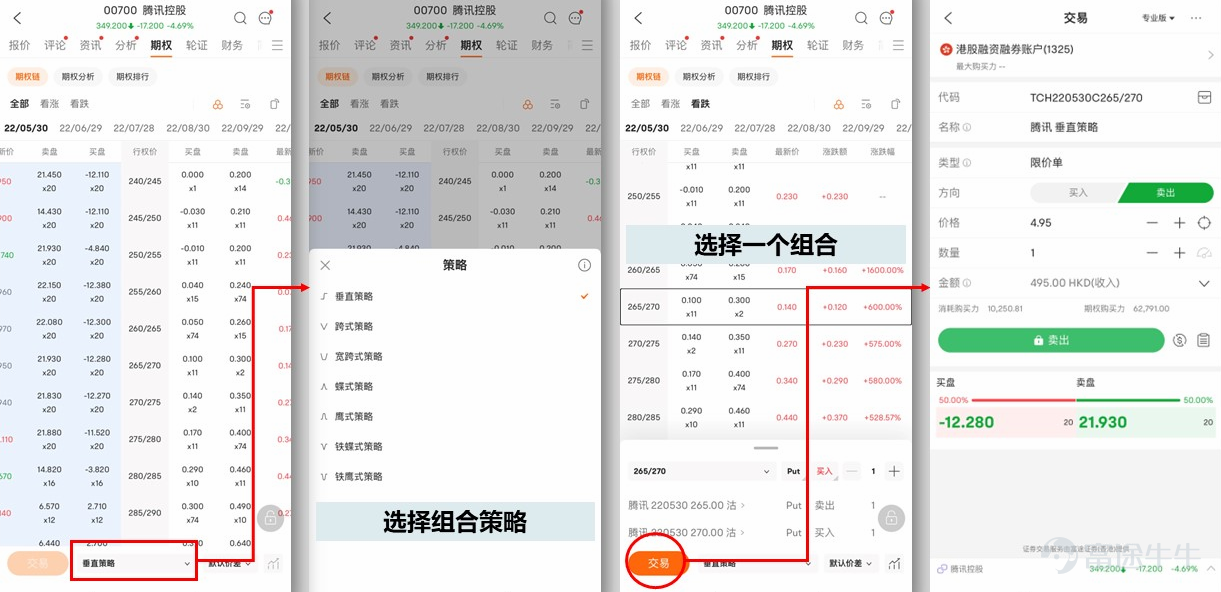Tap the back arrow on the first options screen

coord(17,18)
